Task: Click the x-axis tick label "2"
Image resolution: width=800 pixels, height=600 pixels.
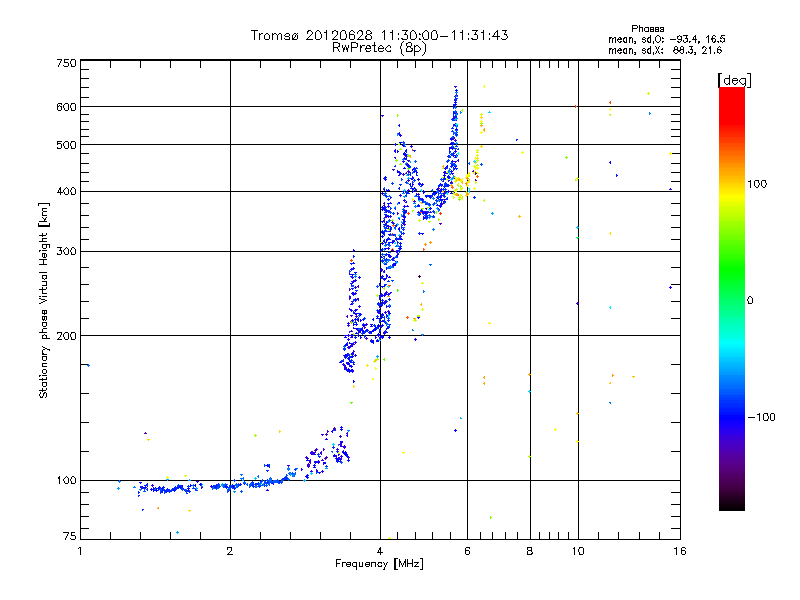Action: pos(230,551)
